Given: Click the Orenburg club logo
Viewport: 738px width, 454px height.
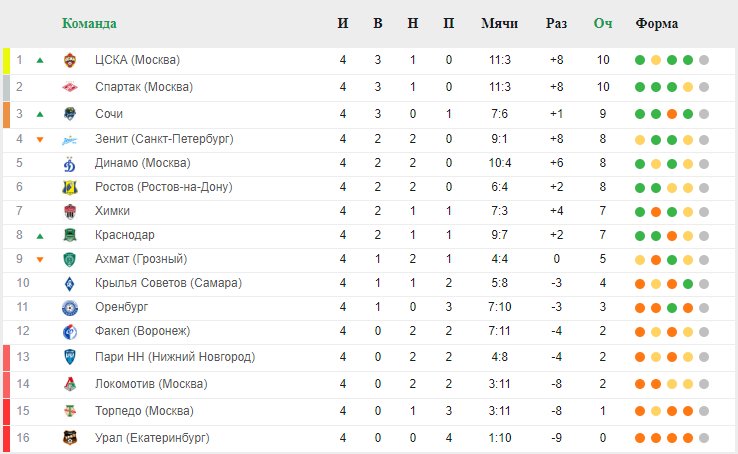Looking at the screenshot, I should coord(70,308).
